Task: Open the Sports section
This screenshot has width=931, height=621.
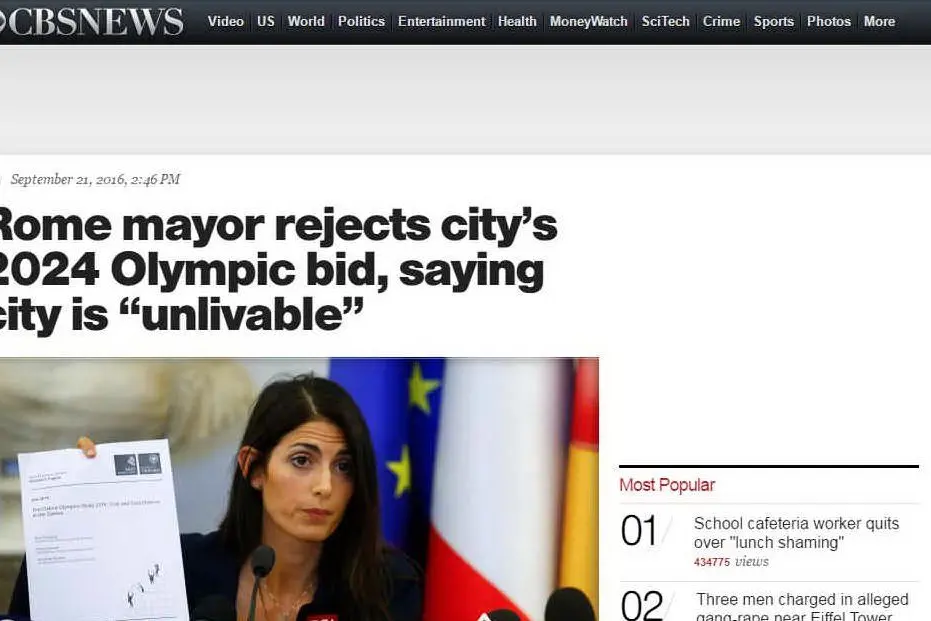Action: [x=774, y=21]
